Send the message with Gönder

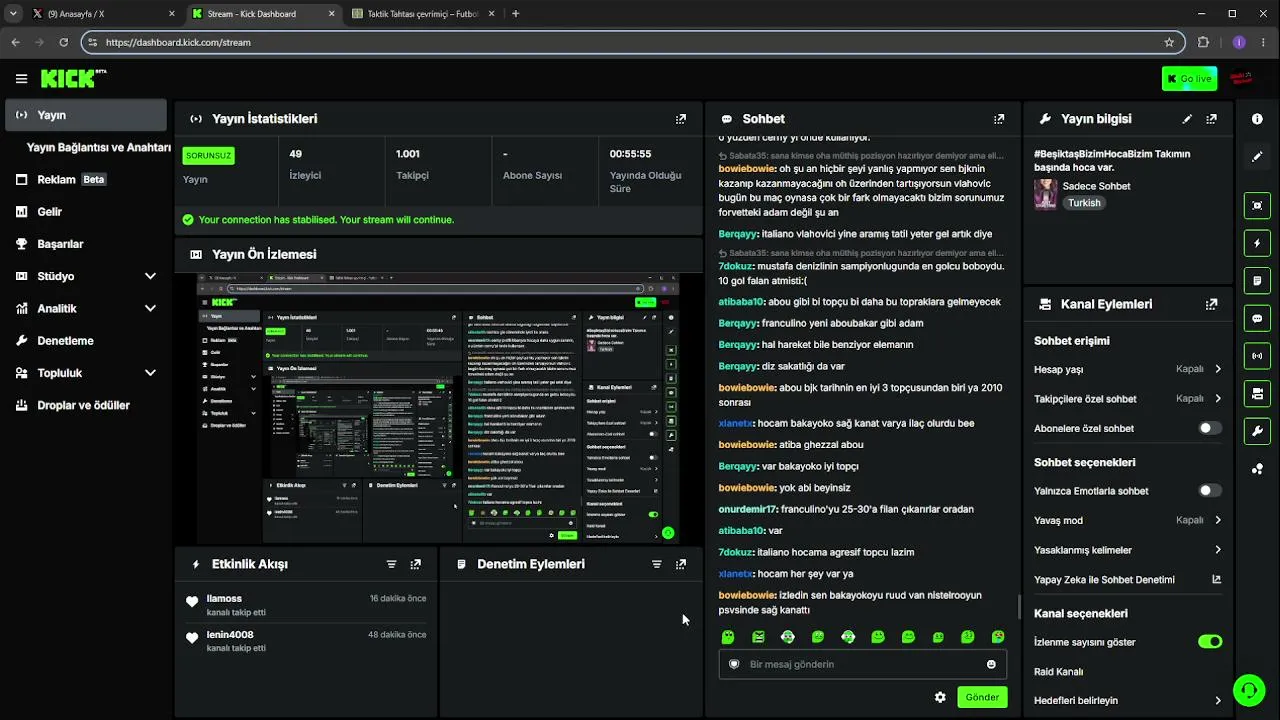tap(982, 697)
